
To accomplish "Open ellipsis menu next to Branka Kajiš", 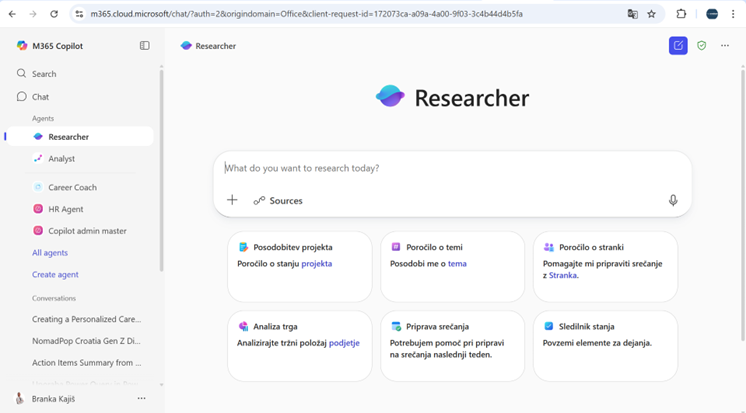I will point(141,398).
